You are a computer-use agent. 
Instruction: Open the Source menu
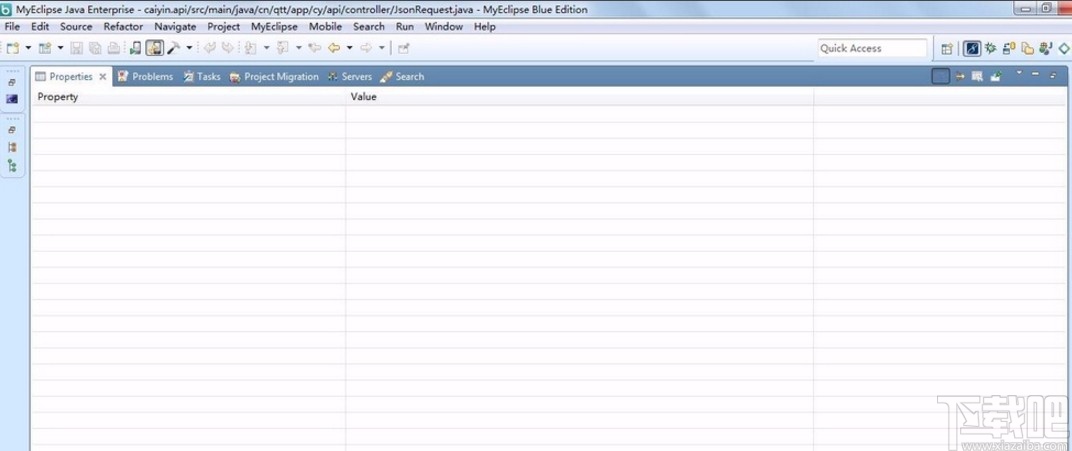tap(76, 27)
